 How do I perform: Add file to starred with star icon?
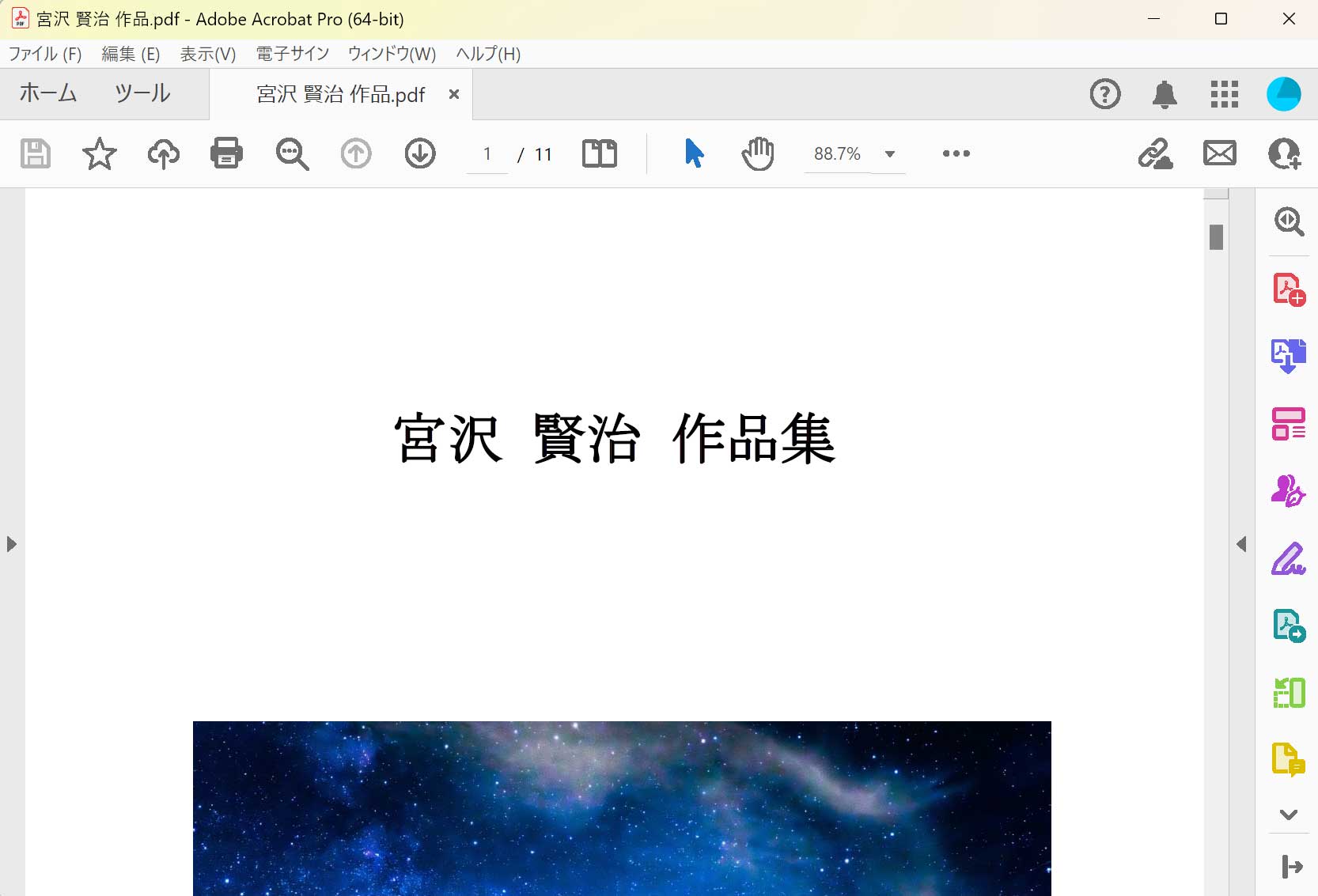(100, 153)
